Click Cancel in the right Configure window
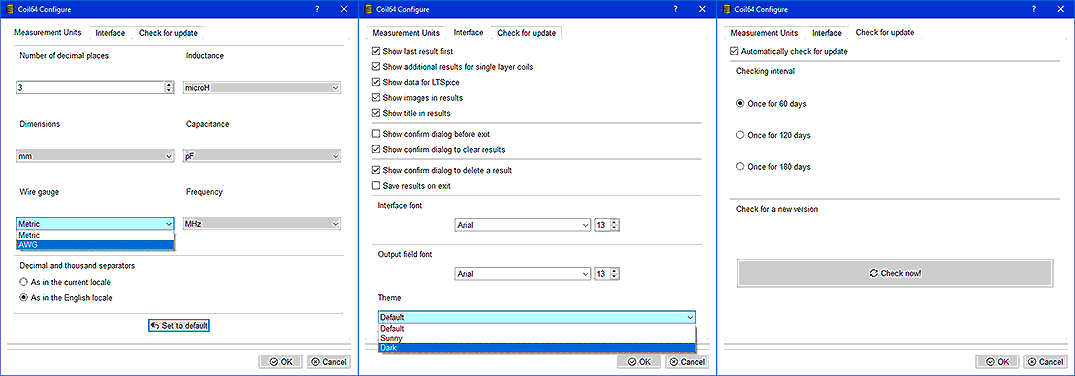 coord(1046,362)
